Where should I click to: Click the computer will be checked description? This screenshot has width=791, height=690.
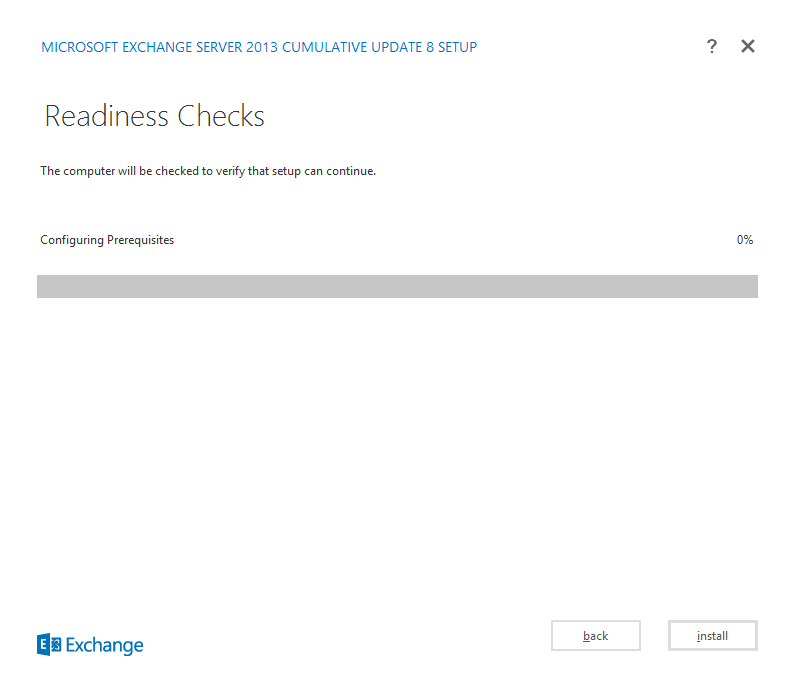tap(208, 171)
